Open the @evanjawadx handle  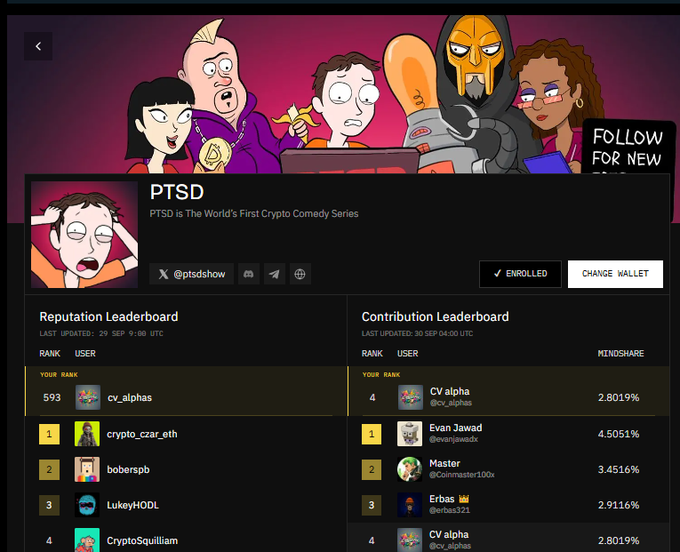pyautogui.click(x=454, y=439)
